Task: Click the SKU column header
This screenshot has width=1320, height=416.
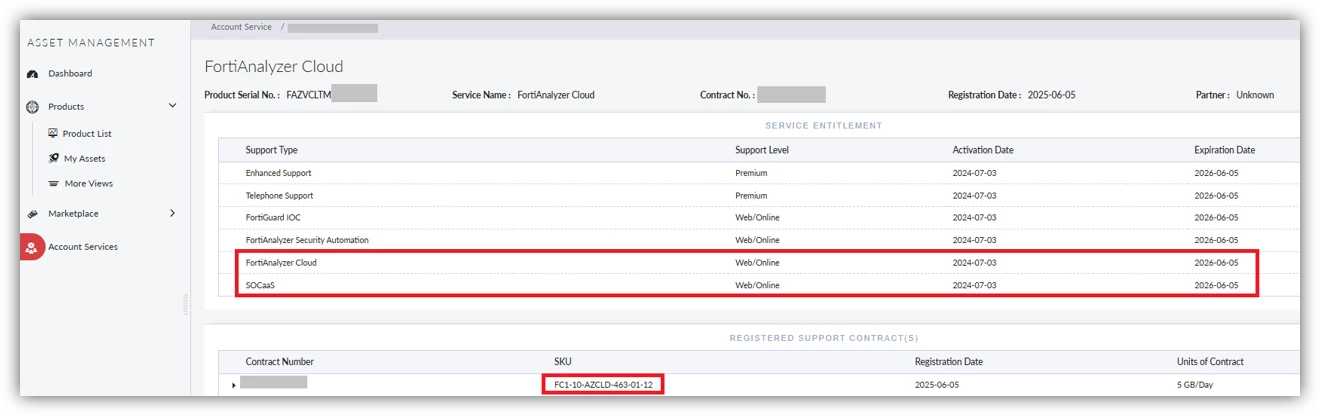Action: 562,362
